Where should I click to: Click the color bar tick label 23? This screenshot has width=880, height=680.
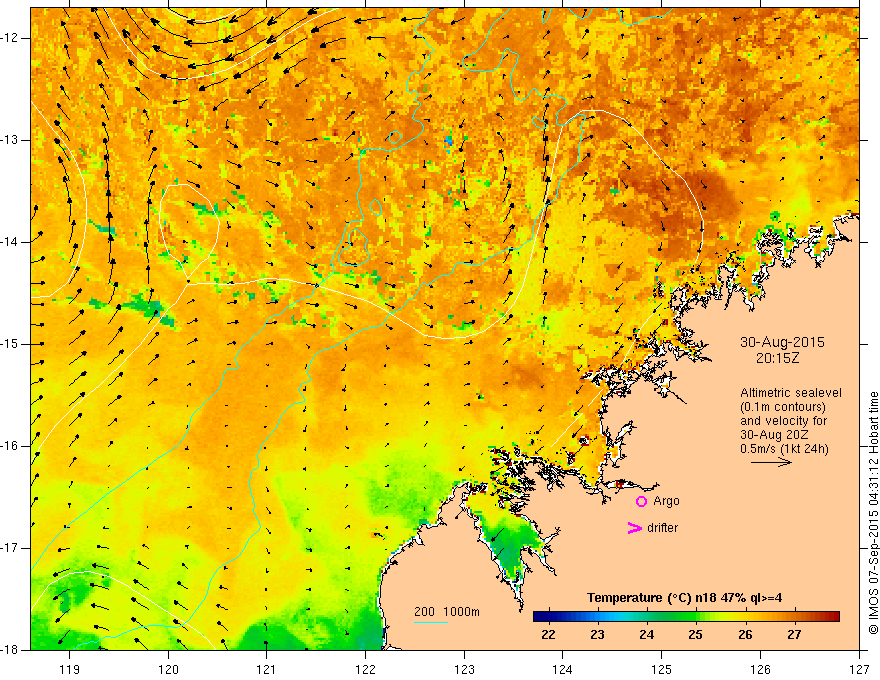pos(597,635)
